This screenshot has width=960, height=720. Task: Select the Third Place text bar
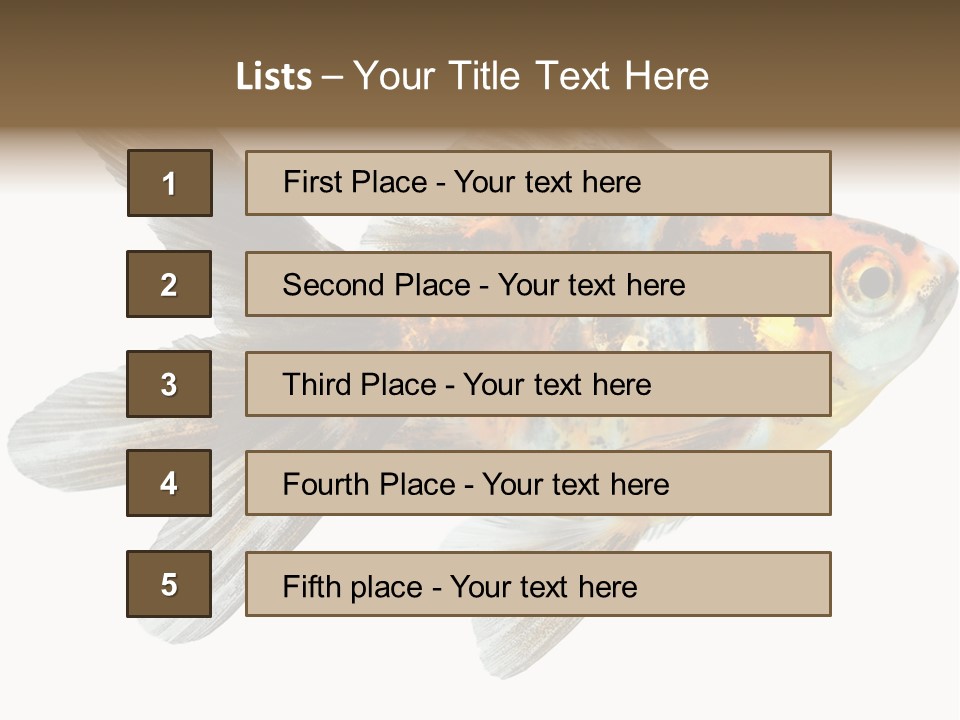tap(538, 384)
